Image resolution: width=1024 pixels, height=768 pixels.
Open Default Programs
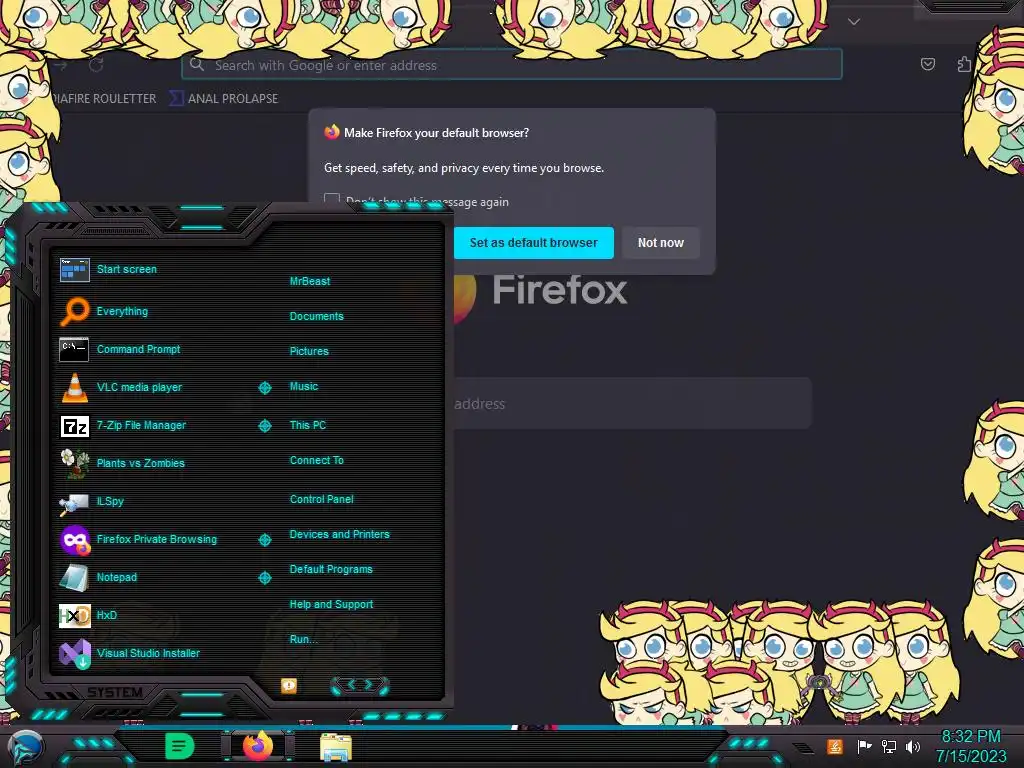point(331,569)
